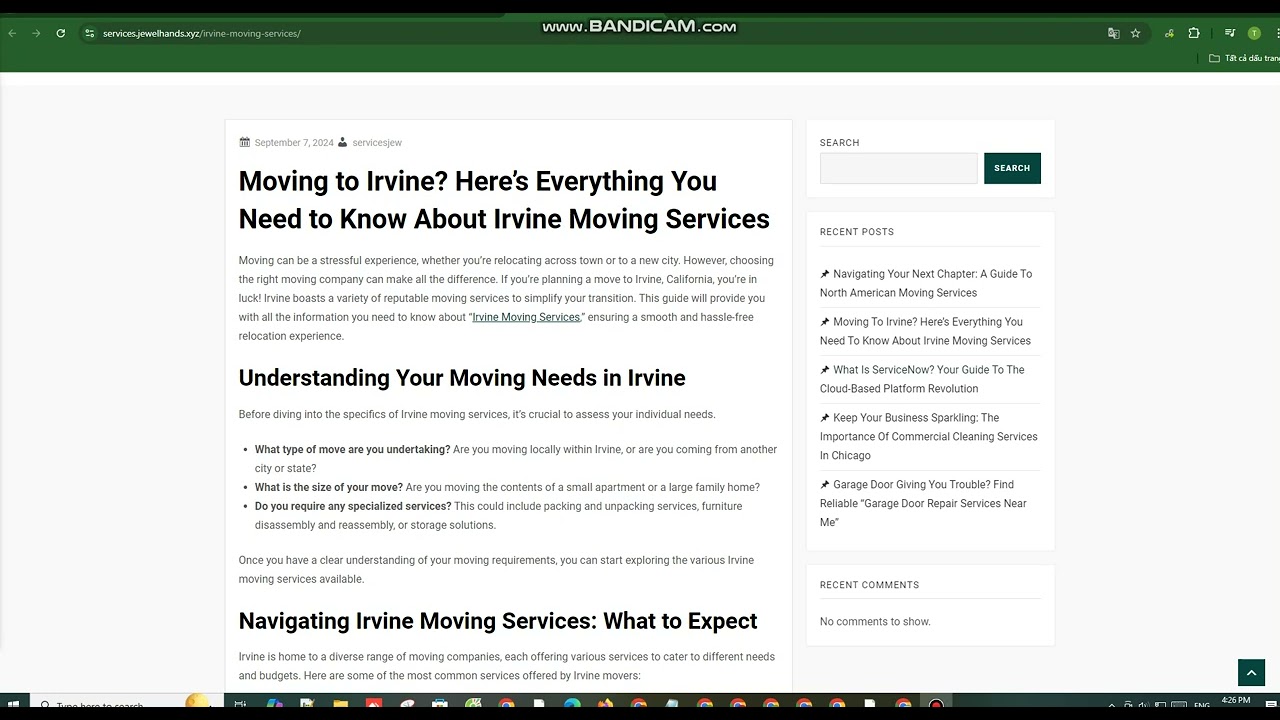
Task: Open 'Keep Your Business Sparkling' recent post
Action: tap(929, 436)
